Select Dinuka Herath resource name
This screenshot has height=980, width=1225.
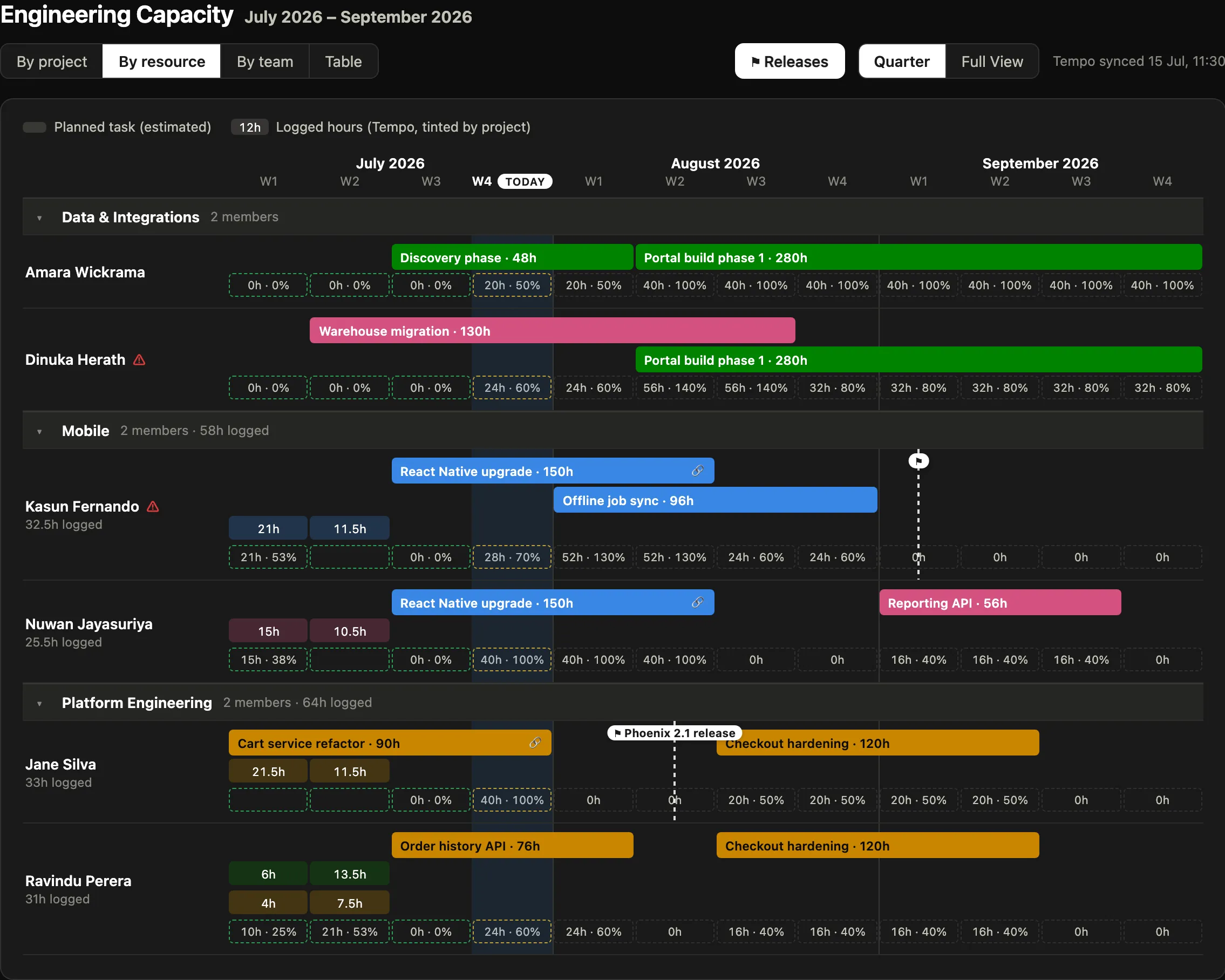pyautogui.click(x=75, y=359)
